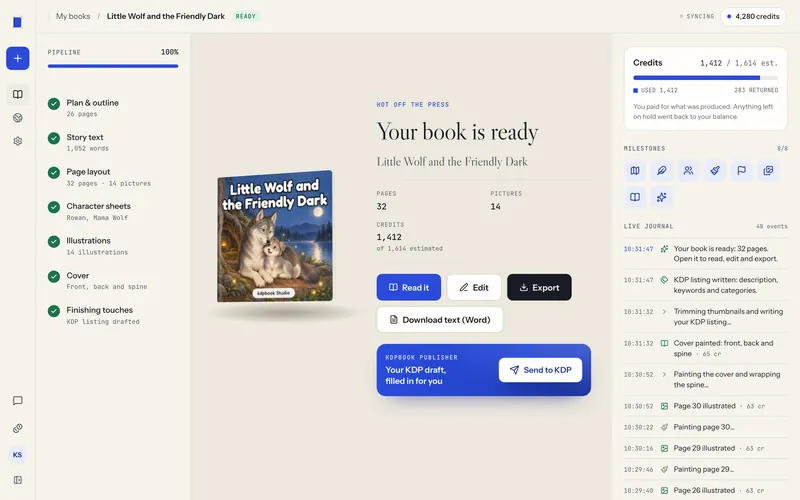Click the SYNCING status indicator
This screenshot has width=800, height=500.
coord(697,16)
